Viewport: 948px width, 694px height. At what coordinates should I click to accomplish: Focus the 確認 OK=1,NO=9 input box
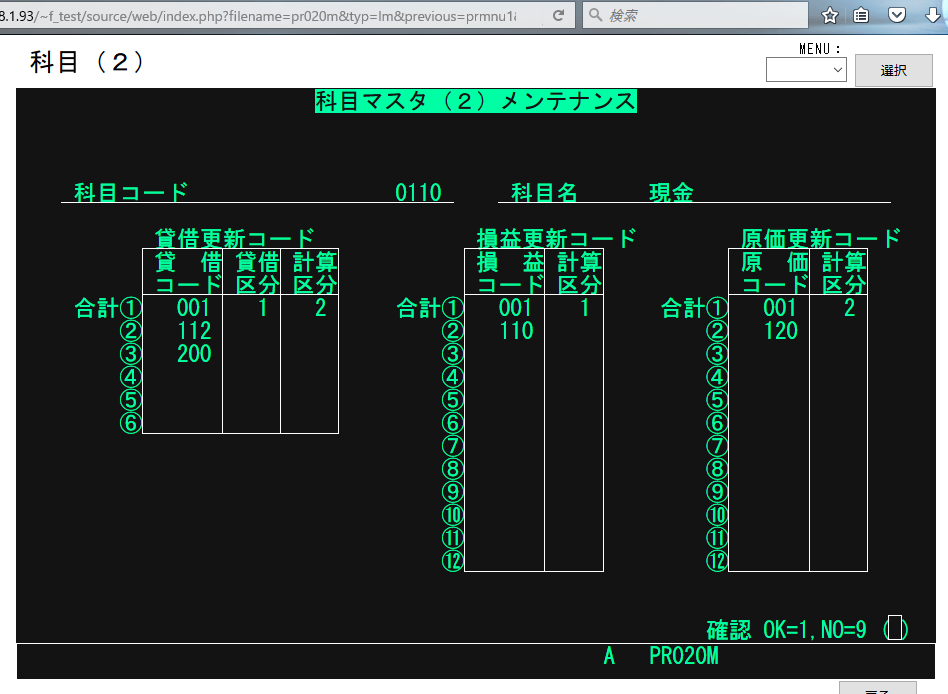pyautogui.click(x=895, y=629)
